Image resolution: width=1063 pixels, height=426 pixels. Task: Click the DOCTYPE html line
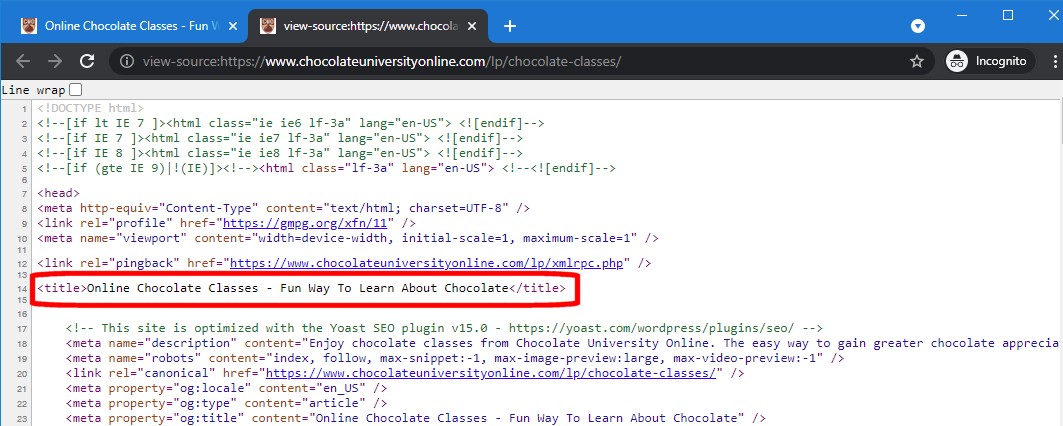pyautogui.click(x=90, y=109)
